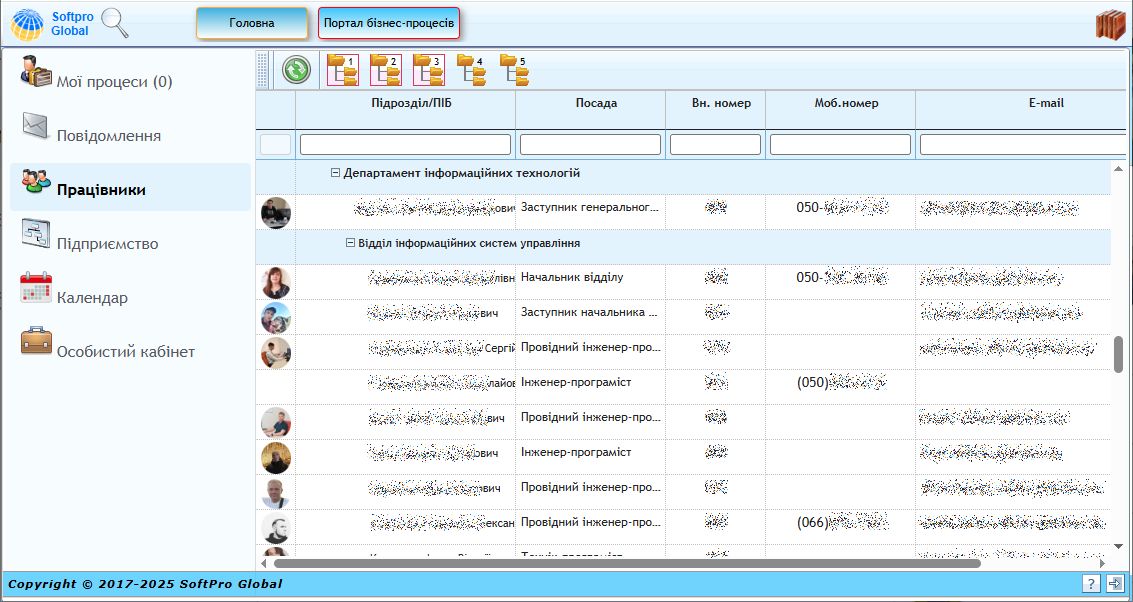
Task: Expand tree to level 2 icon
Action: [x=386, y=70]
